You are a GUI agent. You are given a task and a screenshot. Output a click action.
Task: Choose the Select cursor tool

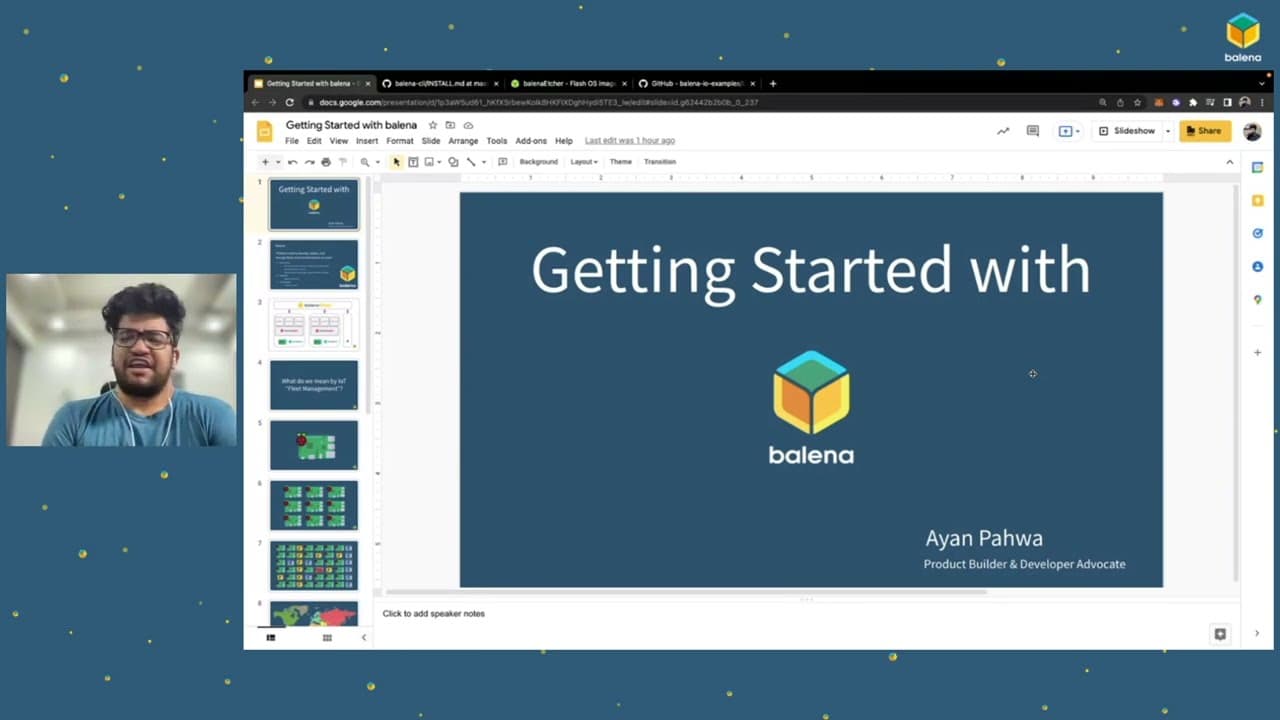(396, 162)
